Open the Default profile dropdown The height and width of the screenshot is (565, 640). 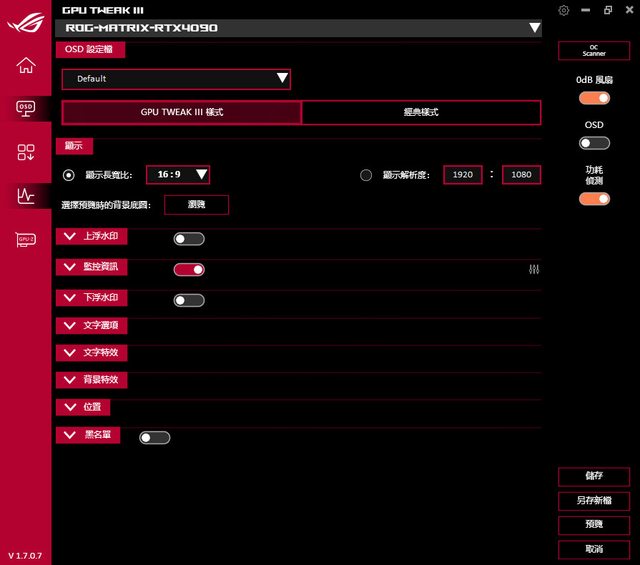[176, 79]
